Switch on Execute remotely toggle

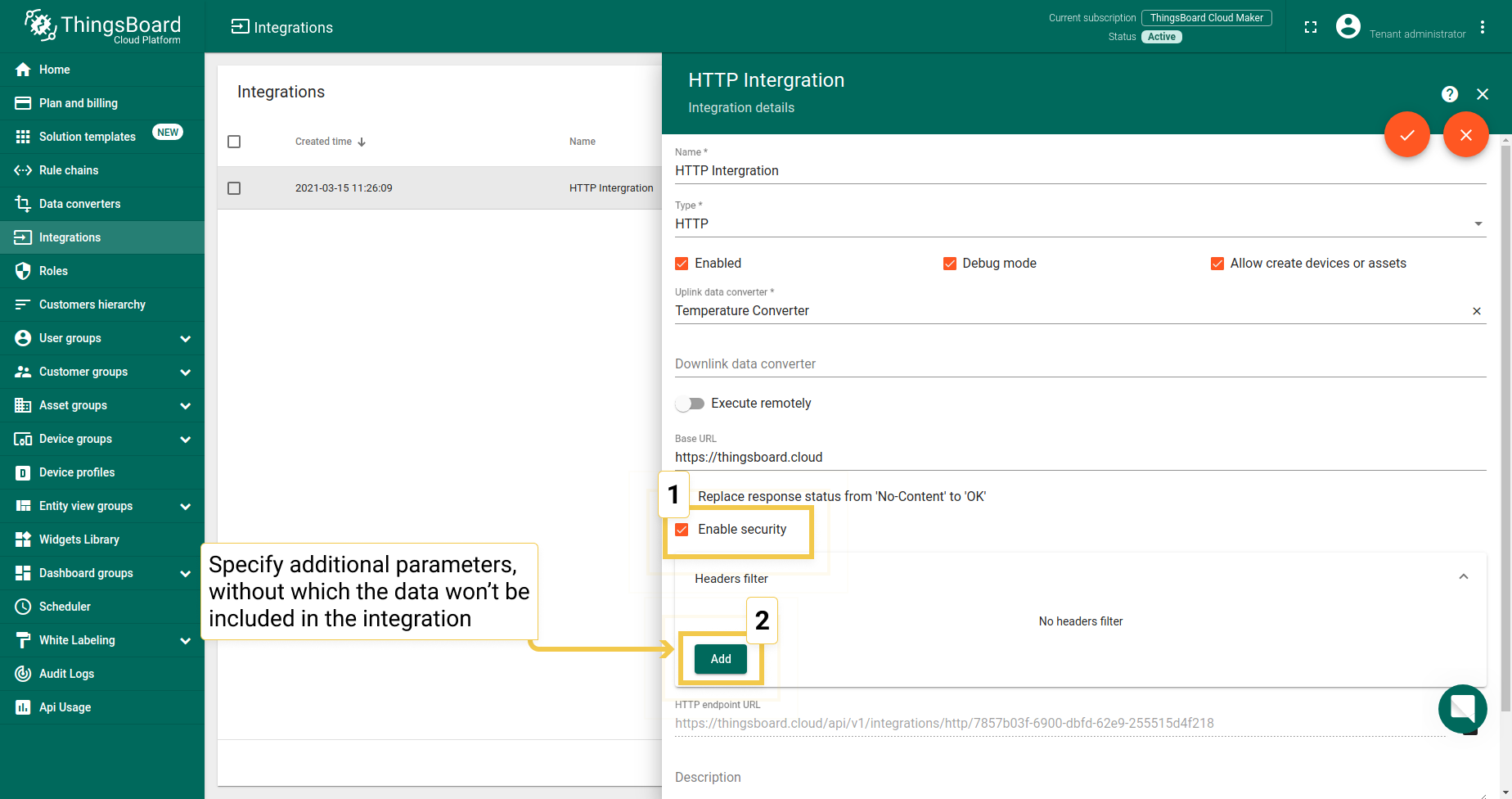(x=690, y=404)
